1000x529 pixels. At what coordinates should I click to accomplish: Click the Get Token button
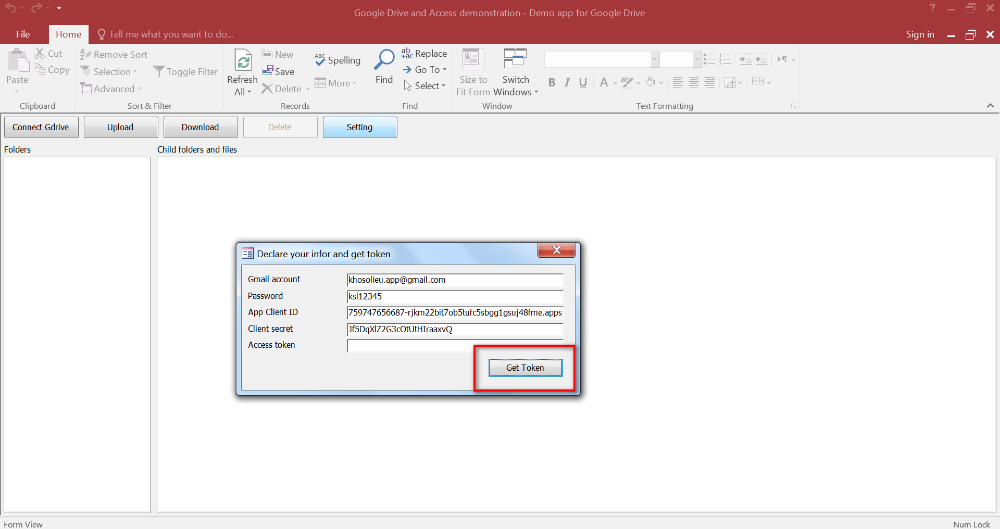pyautogui.click(x=526, y=368)
